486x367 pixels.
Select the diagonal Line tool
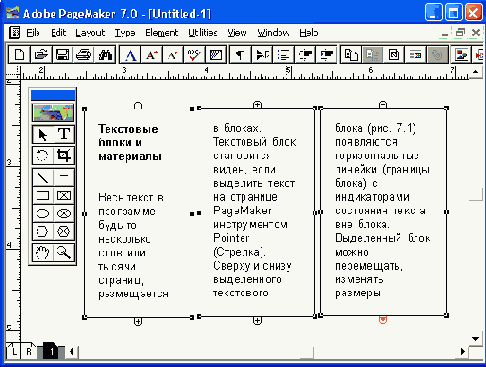(x=43, y=177)
